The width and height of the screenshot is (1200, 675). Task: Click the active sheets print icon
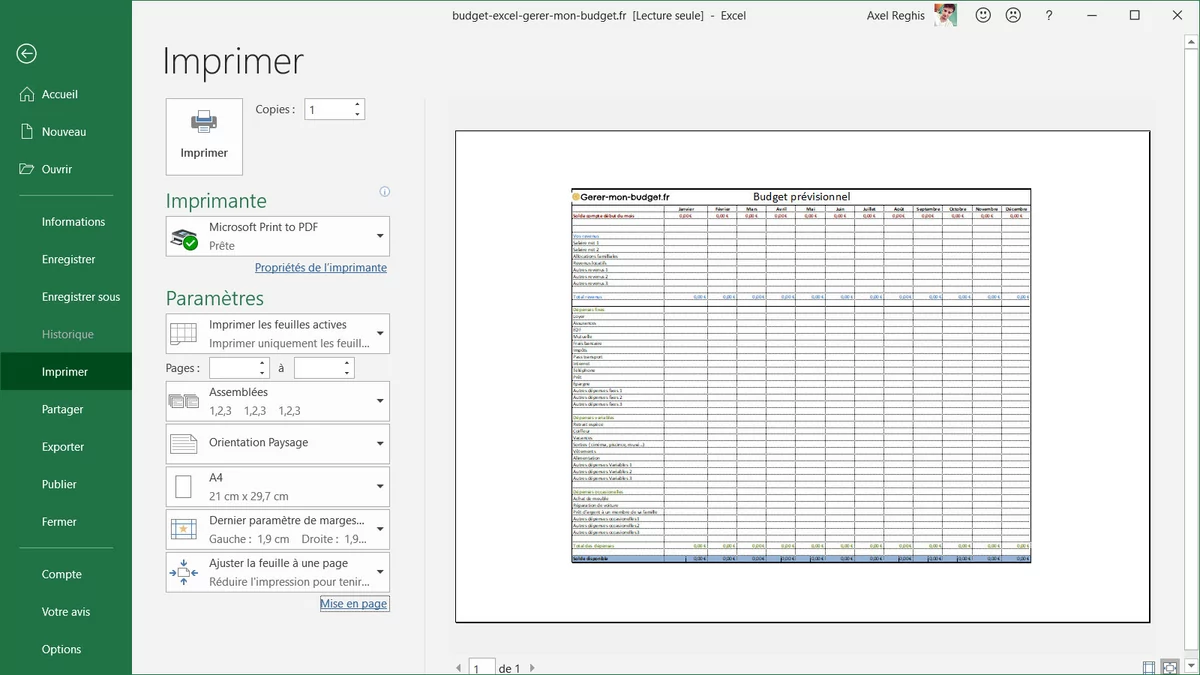click(x=184, y=333)
